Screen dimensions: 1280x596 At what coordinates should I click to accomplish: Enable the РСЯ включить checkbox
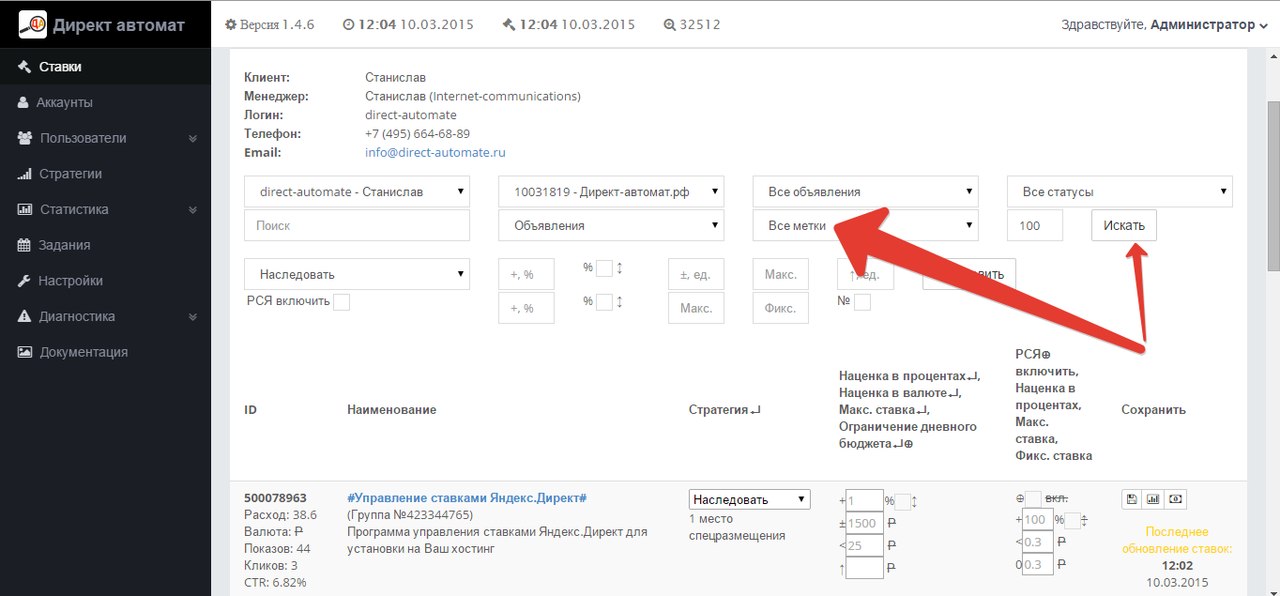(341, 302)
